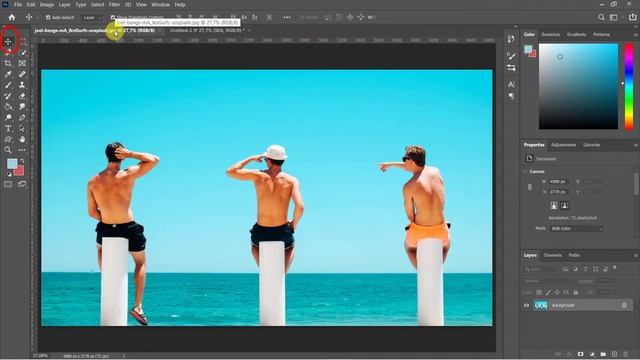
Task: Open more align options three-dots
Action: tap(287, 18)
